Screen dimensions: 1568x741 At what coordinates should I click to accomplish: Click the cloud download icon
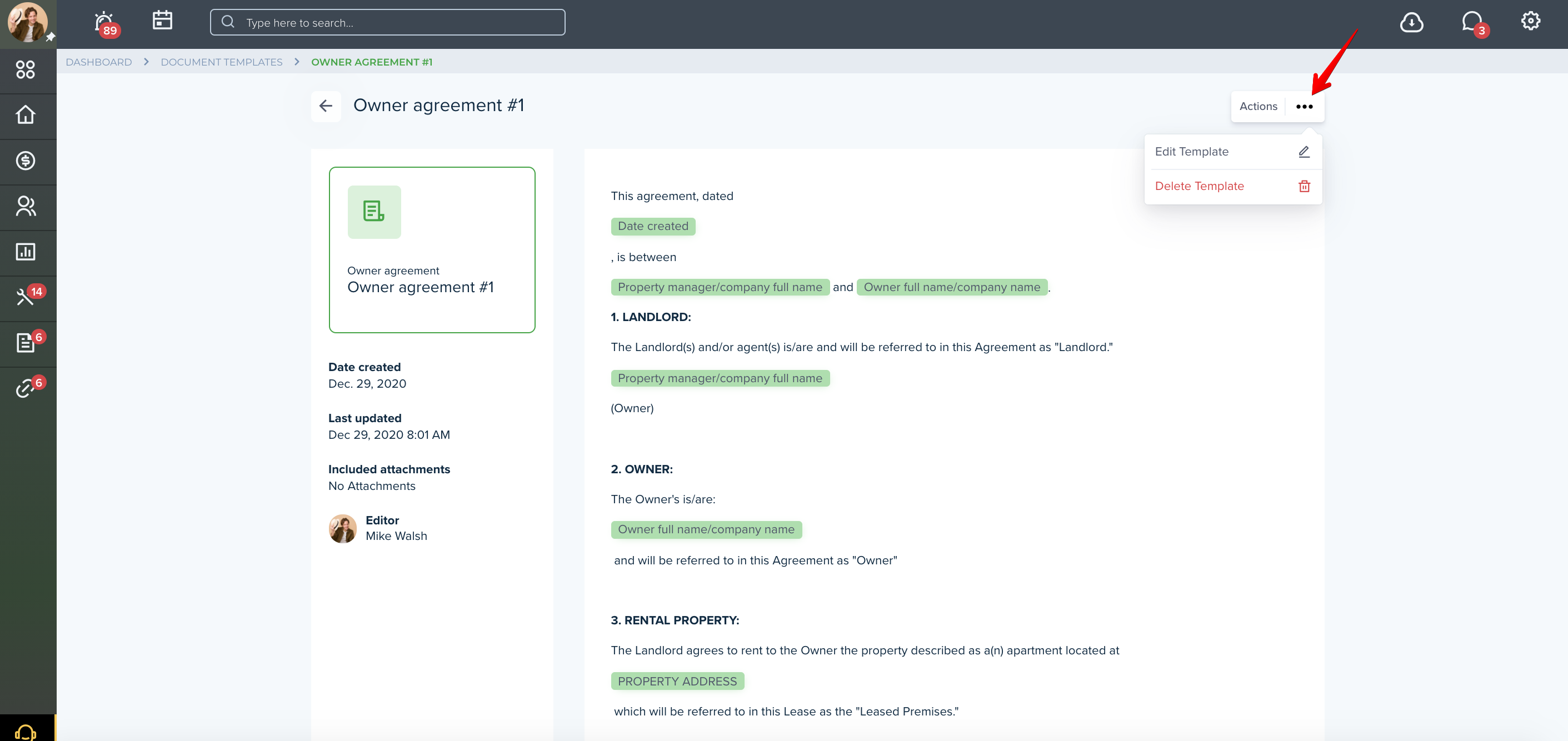(x=1411, y=23)
